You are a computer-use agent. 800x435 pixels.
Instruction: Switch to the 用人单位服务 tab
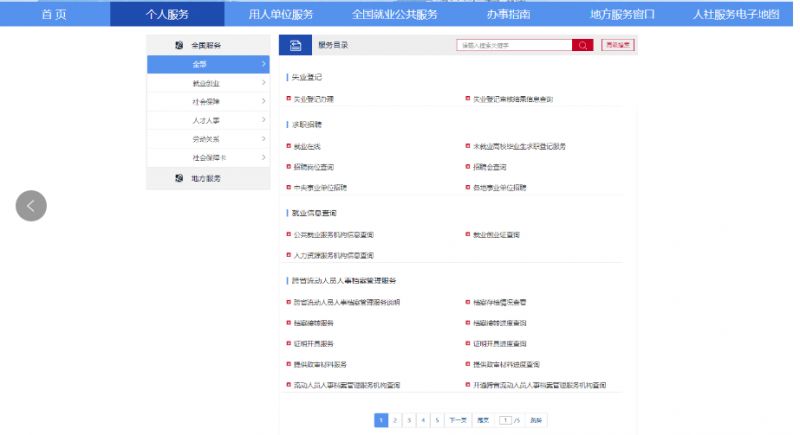(x=280, y=14)
